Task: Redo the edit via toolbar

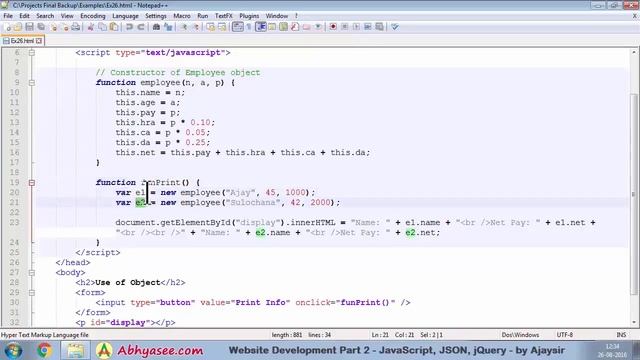Action: pyautogui.click(x=141, y=27)
